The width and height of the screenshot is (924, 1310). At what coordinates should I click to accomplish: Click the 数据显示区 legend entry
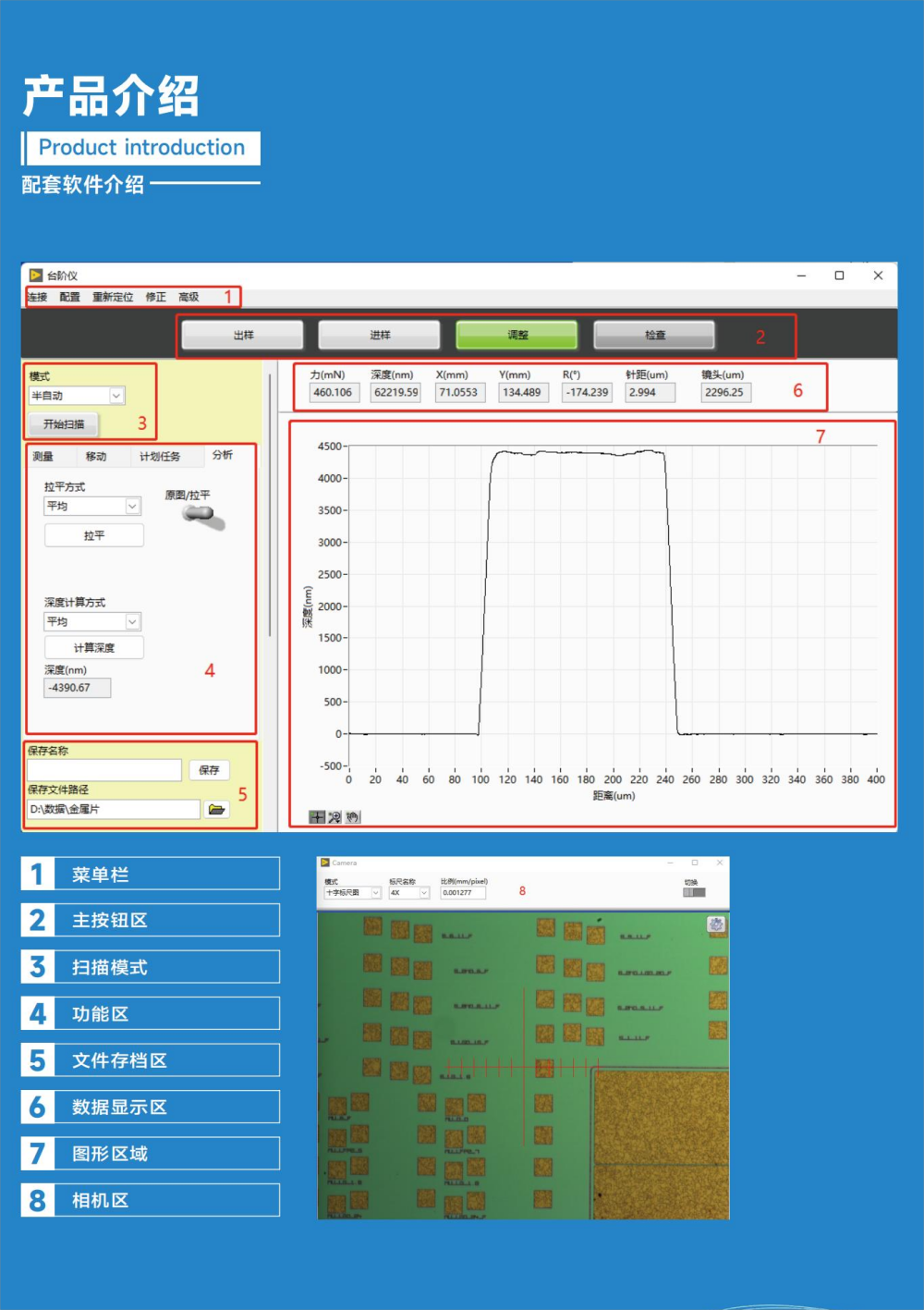tap(151, 1107)
